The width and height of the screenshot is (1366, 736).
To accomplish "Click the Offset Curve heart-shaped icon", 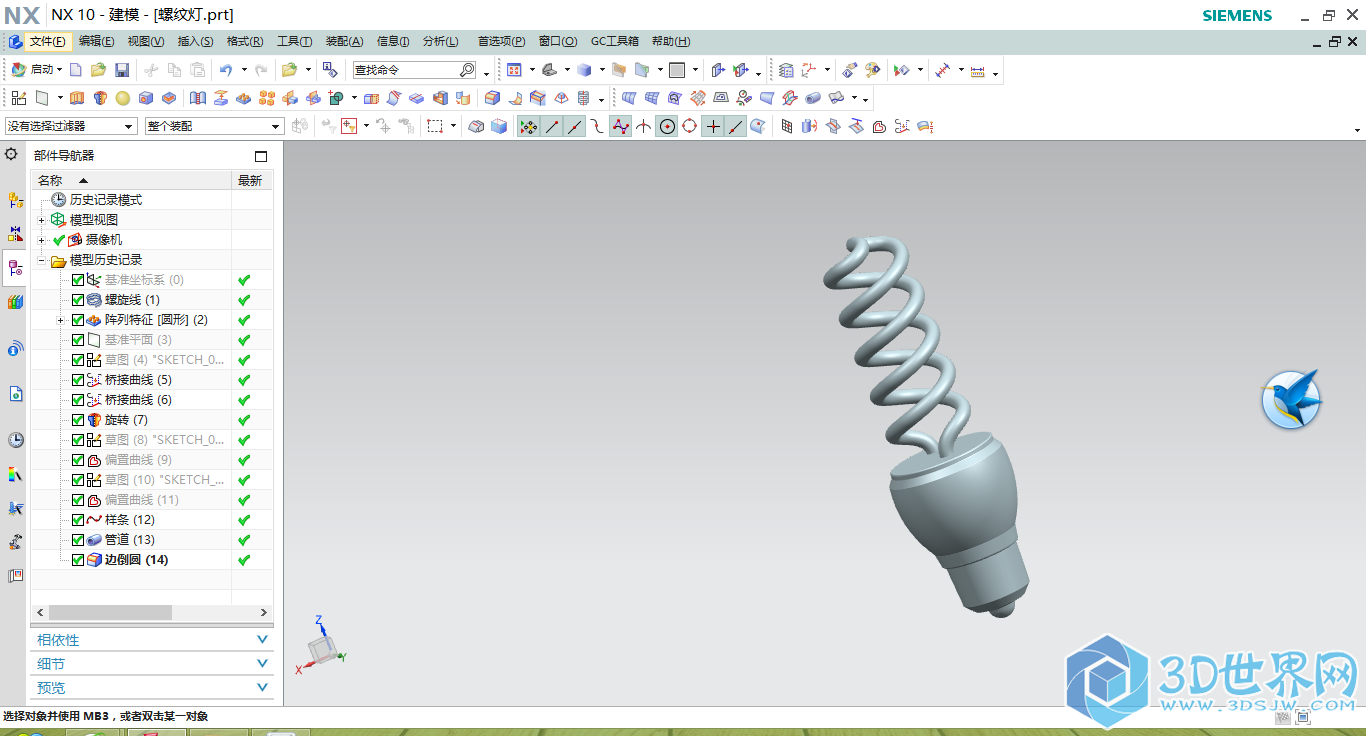I will (x=879, y=126).
